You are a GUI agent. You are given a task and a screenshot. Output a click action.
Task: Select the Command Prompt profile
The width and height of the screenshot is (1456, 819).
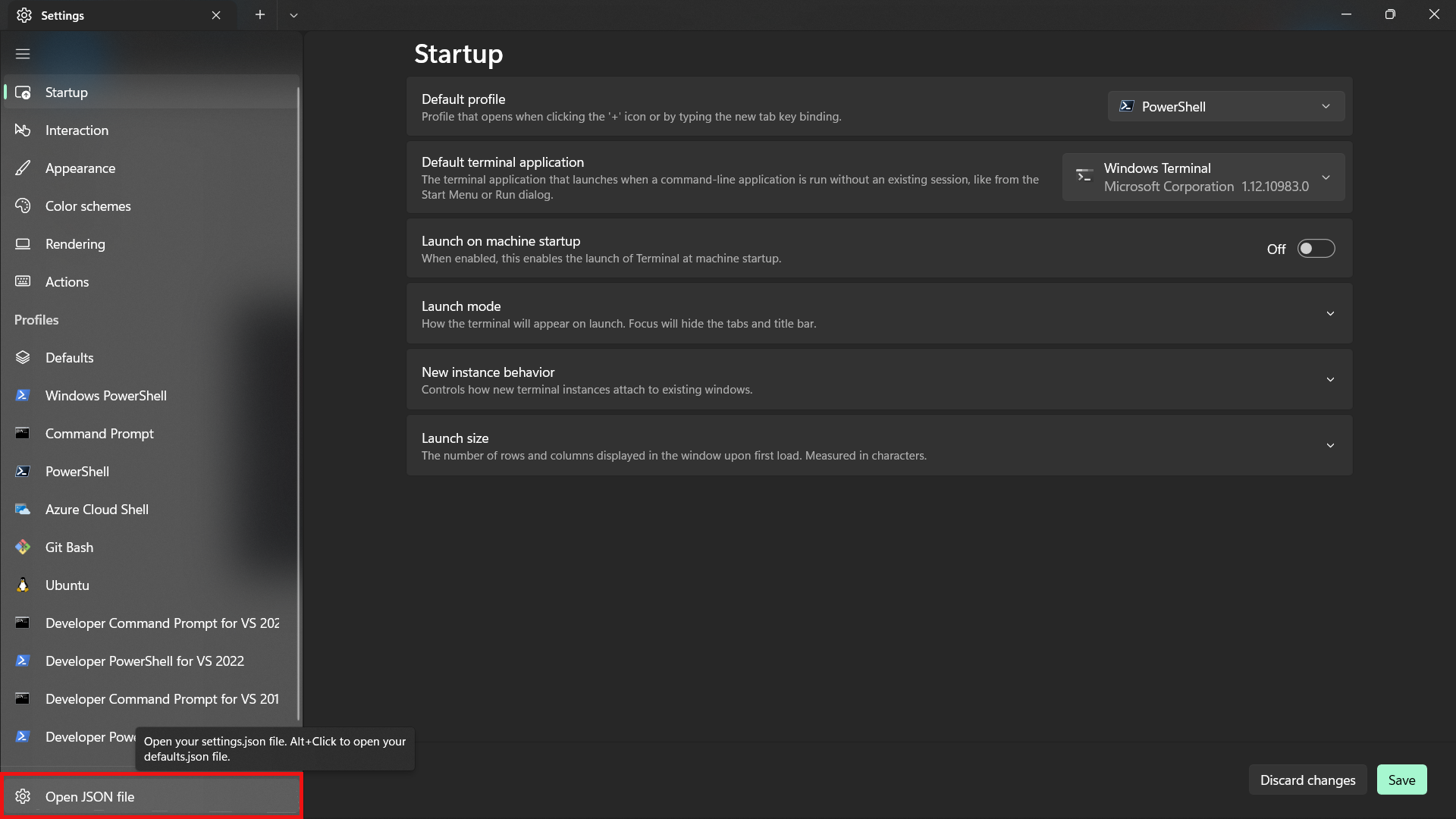coord(99,434)
